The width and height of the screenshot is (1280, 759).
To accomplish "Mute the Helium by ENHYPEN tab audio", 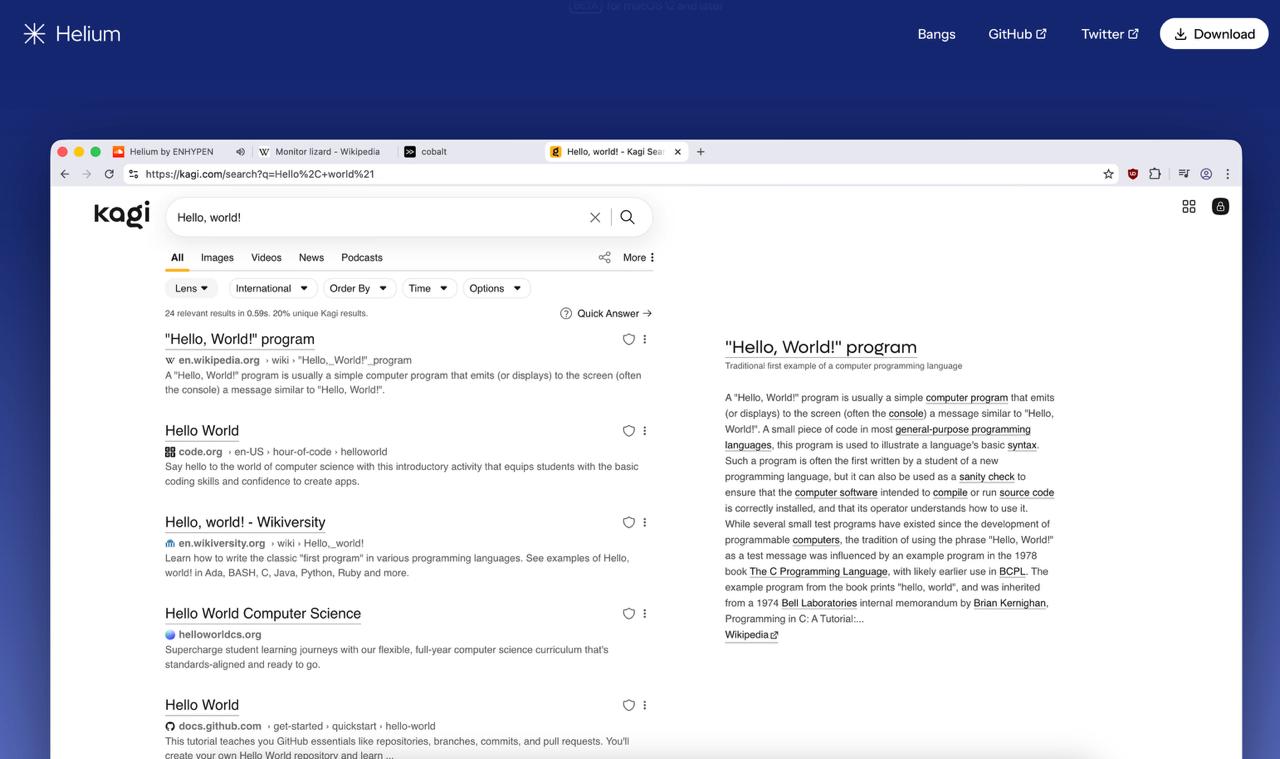I will tap(240, 152).
